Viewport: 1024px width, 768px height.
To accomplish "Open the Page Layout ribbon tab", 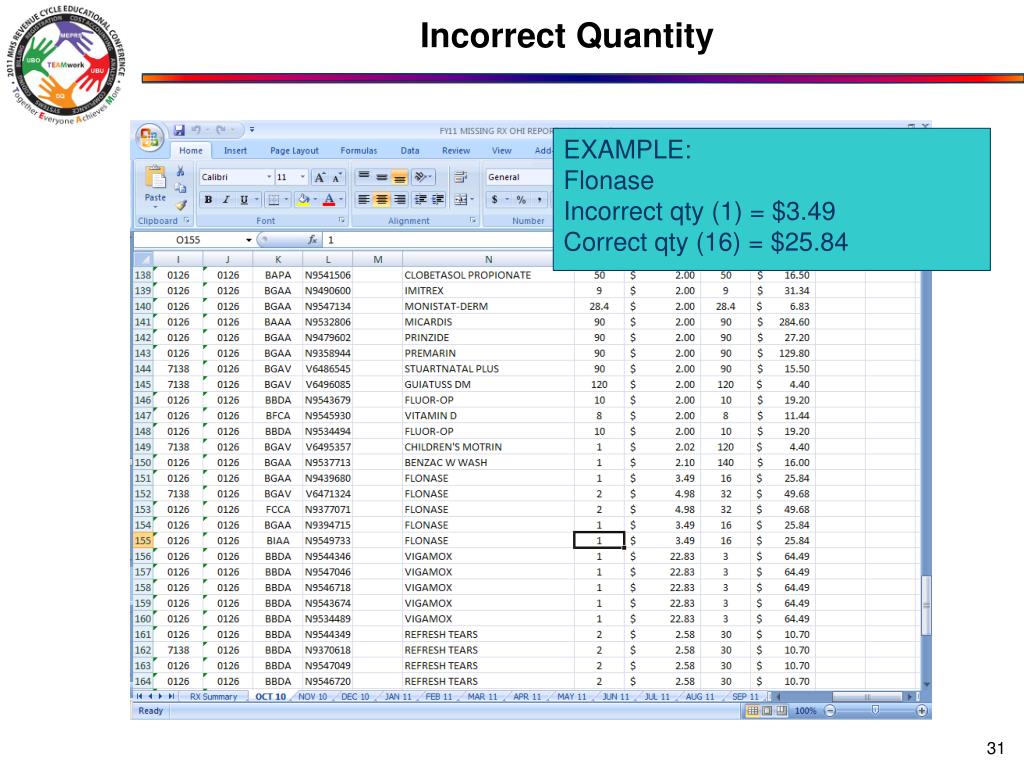I will (x=295, y=151).
